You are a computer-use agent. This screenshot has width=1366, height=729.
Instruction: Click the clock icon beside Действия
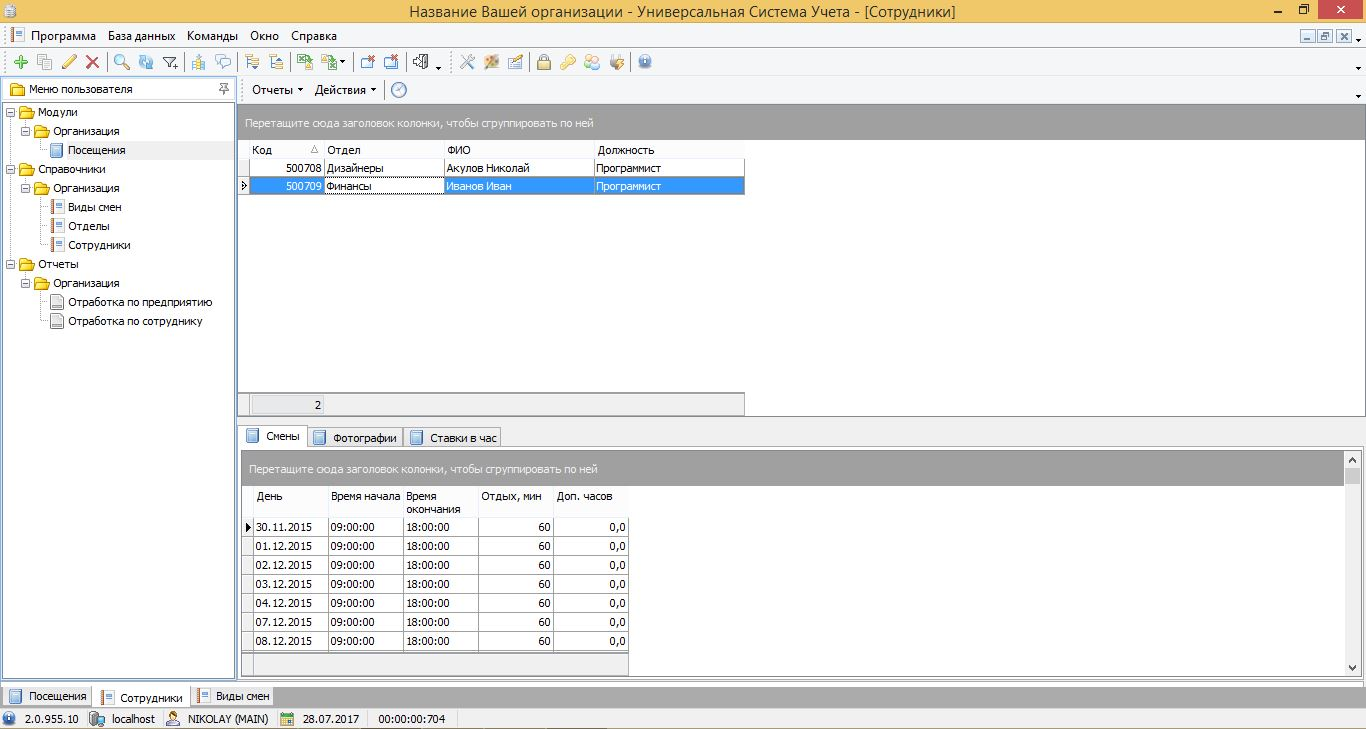[399, 90]
